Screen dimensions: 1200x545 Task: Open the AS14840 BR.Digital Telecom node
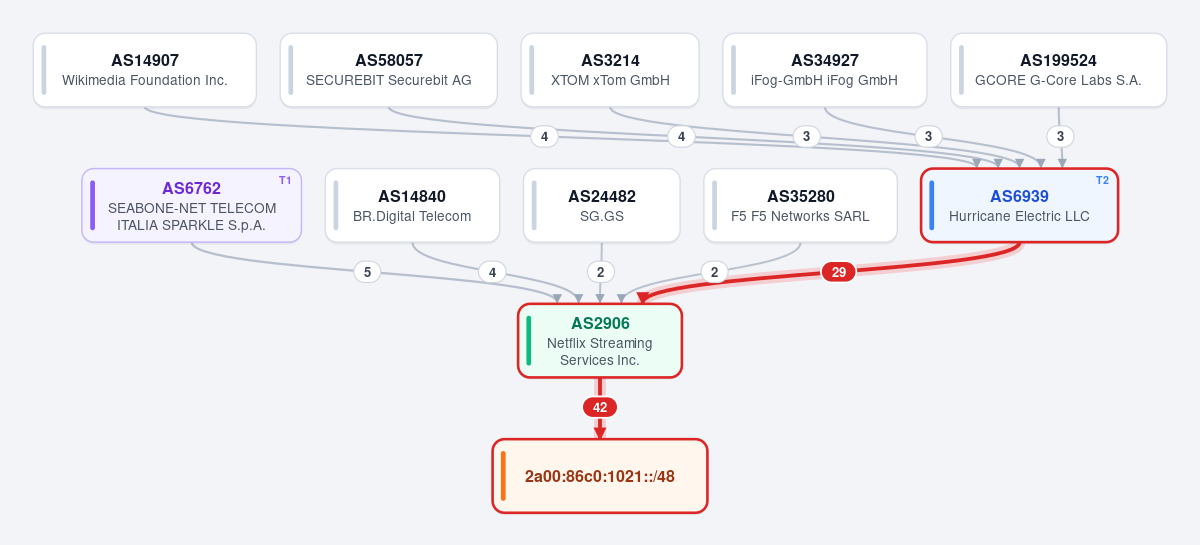(x=412, y=205)
